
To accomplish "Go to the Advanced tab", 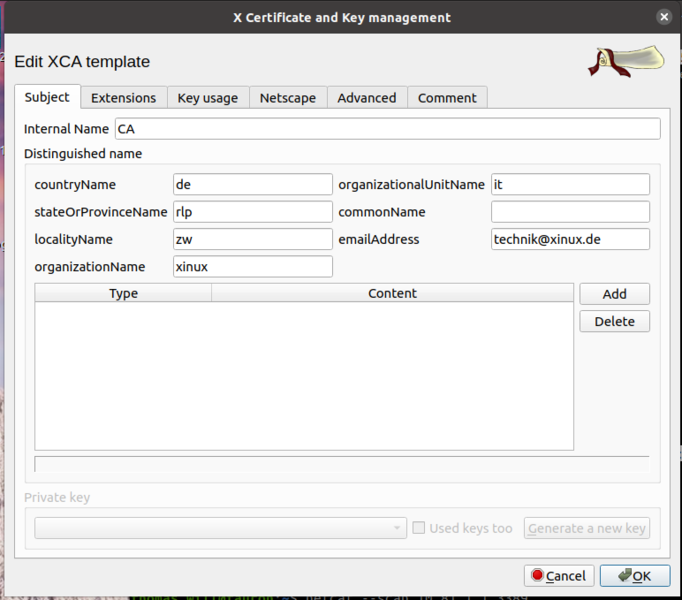I will (x=366, y=97).
